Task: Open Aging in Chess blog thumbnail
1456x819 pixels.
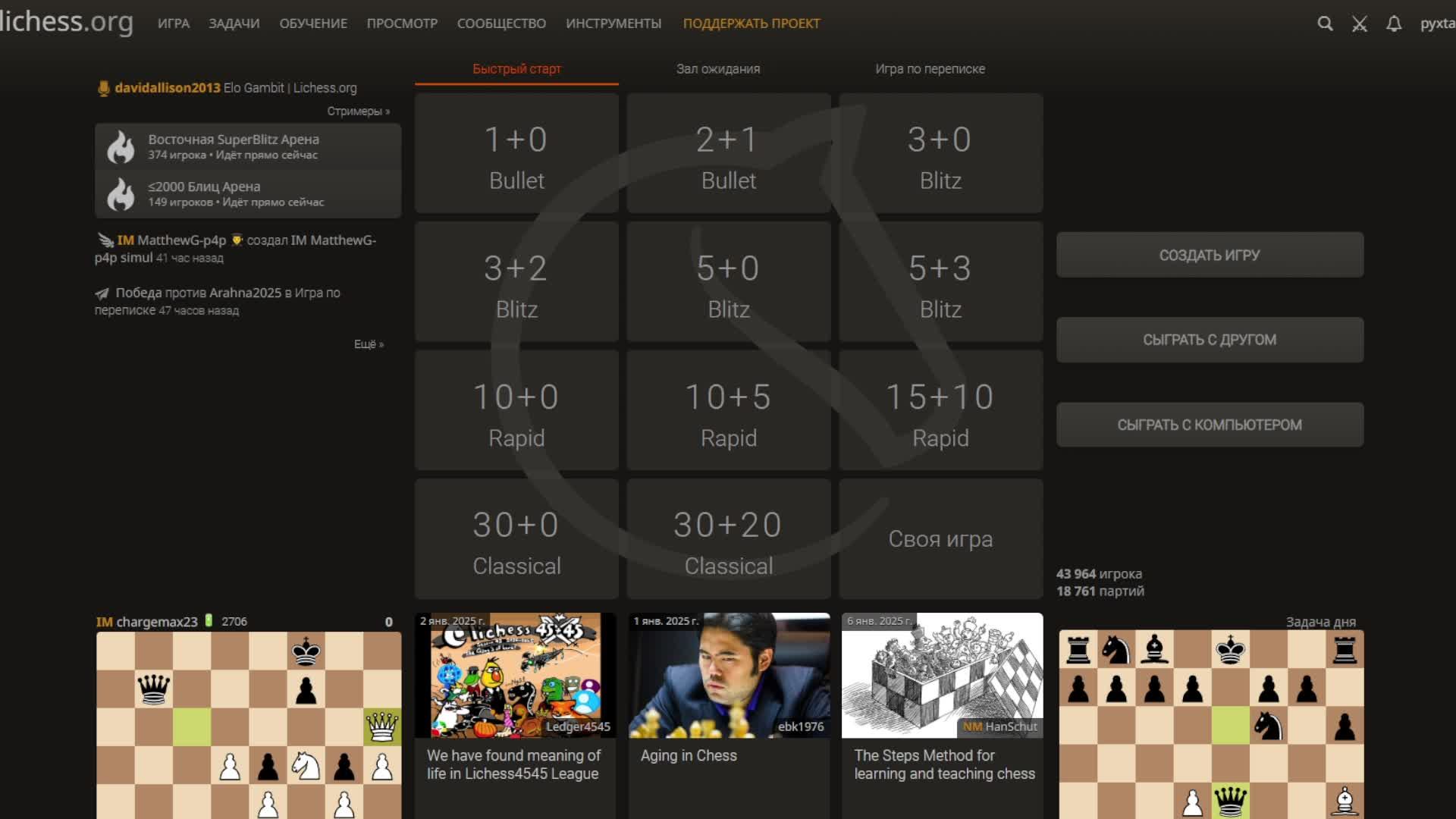Action: (x=729, y=675)
